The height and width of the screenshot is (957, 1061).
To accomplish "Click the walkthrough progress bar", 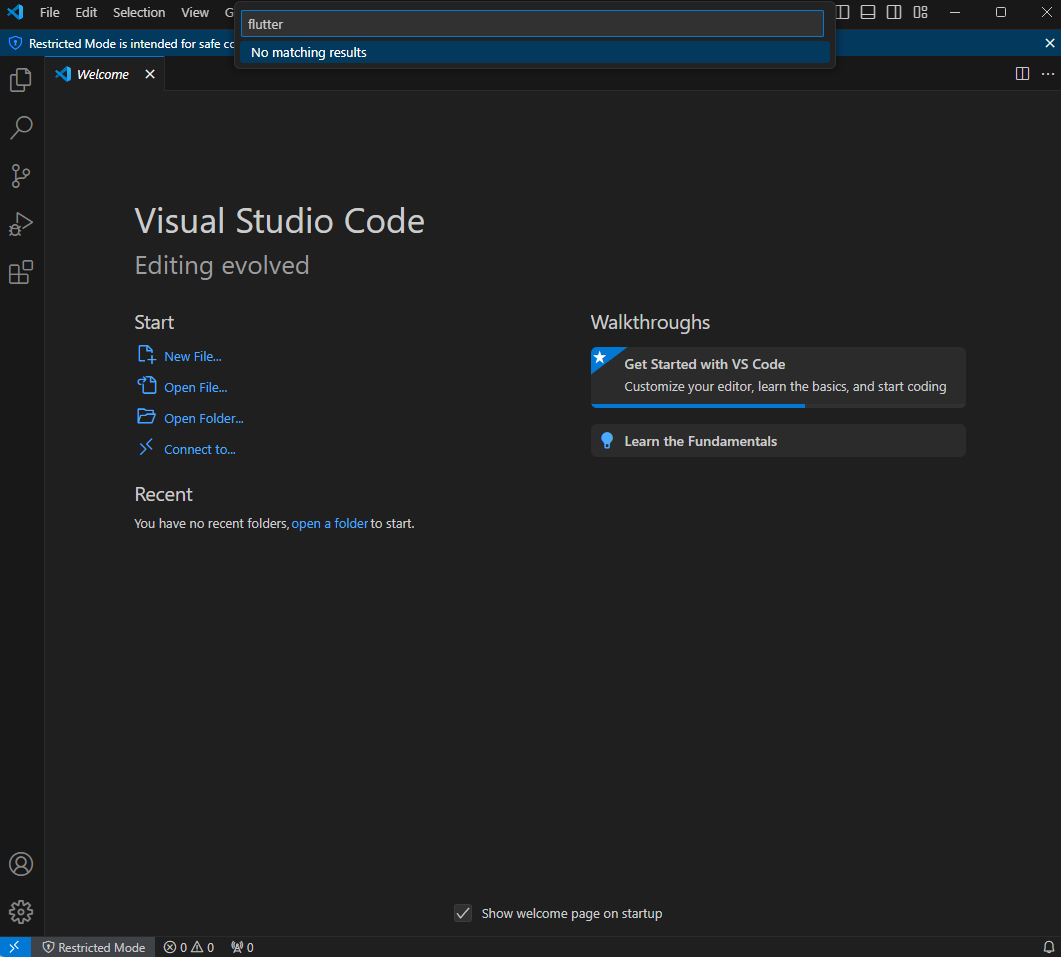I will 778,405.
